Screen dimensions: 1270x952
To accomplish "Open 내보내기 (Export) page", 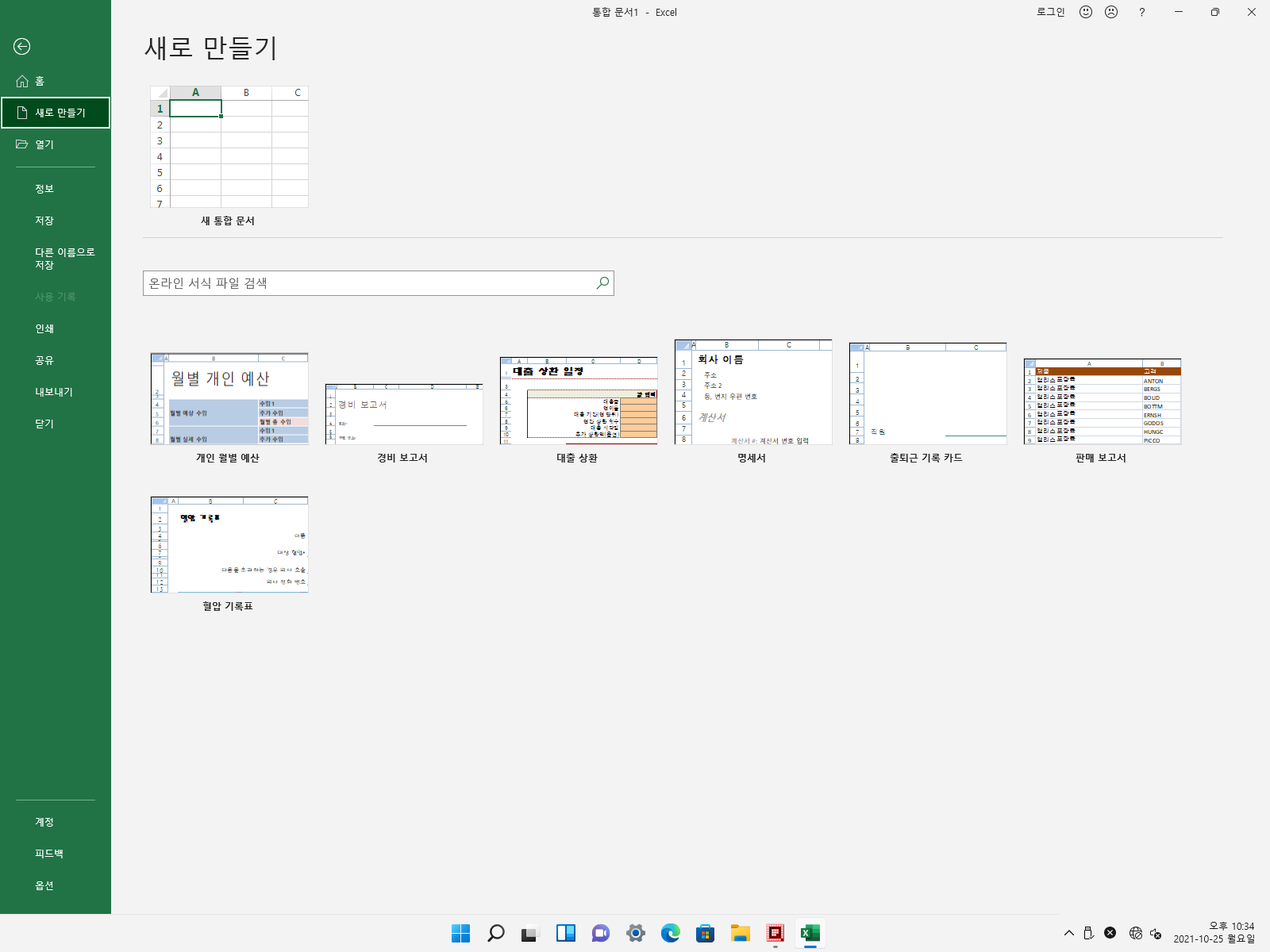I will 56,392.
